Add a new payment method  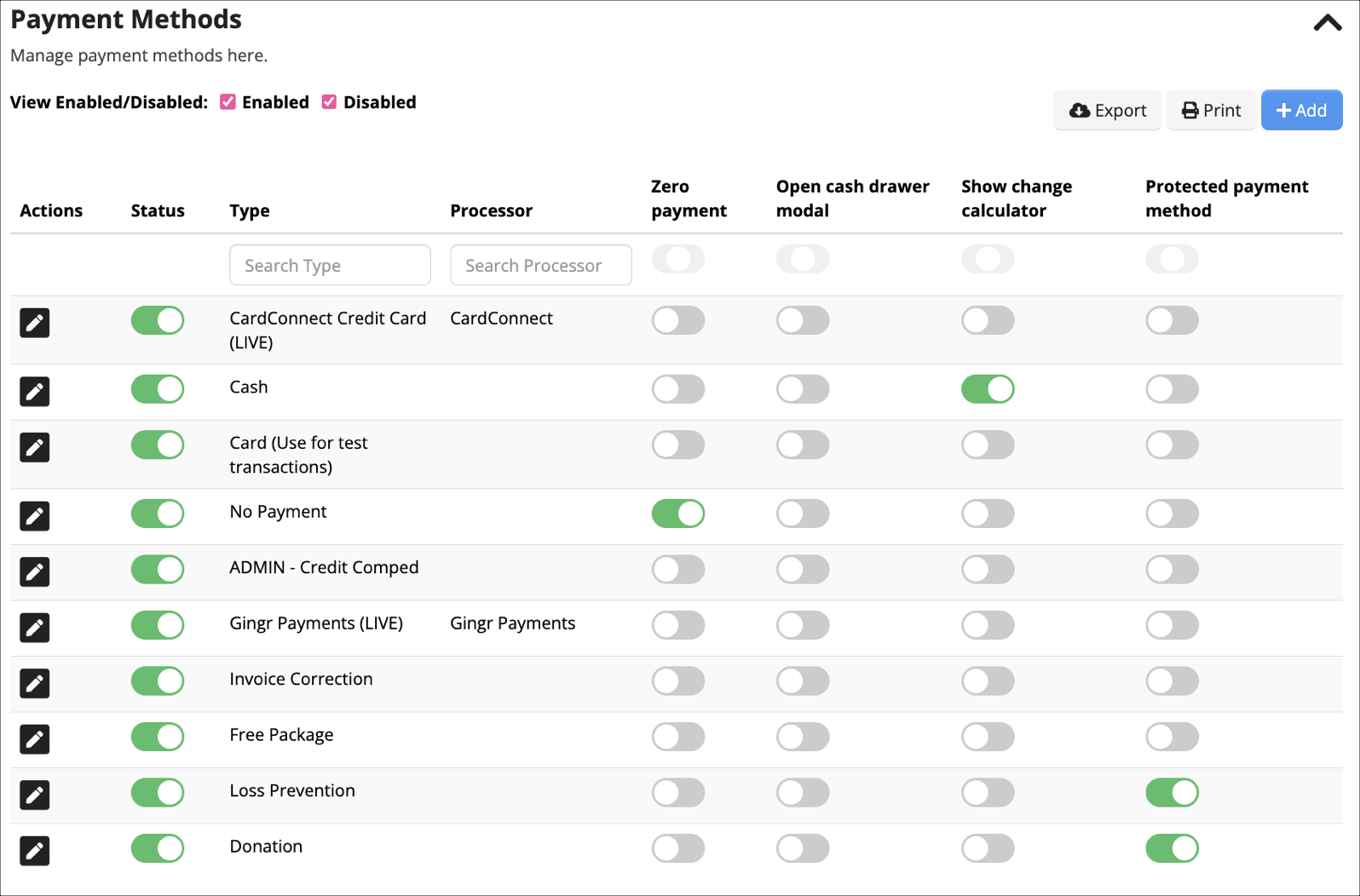[1301, 110]
